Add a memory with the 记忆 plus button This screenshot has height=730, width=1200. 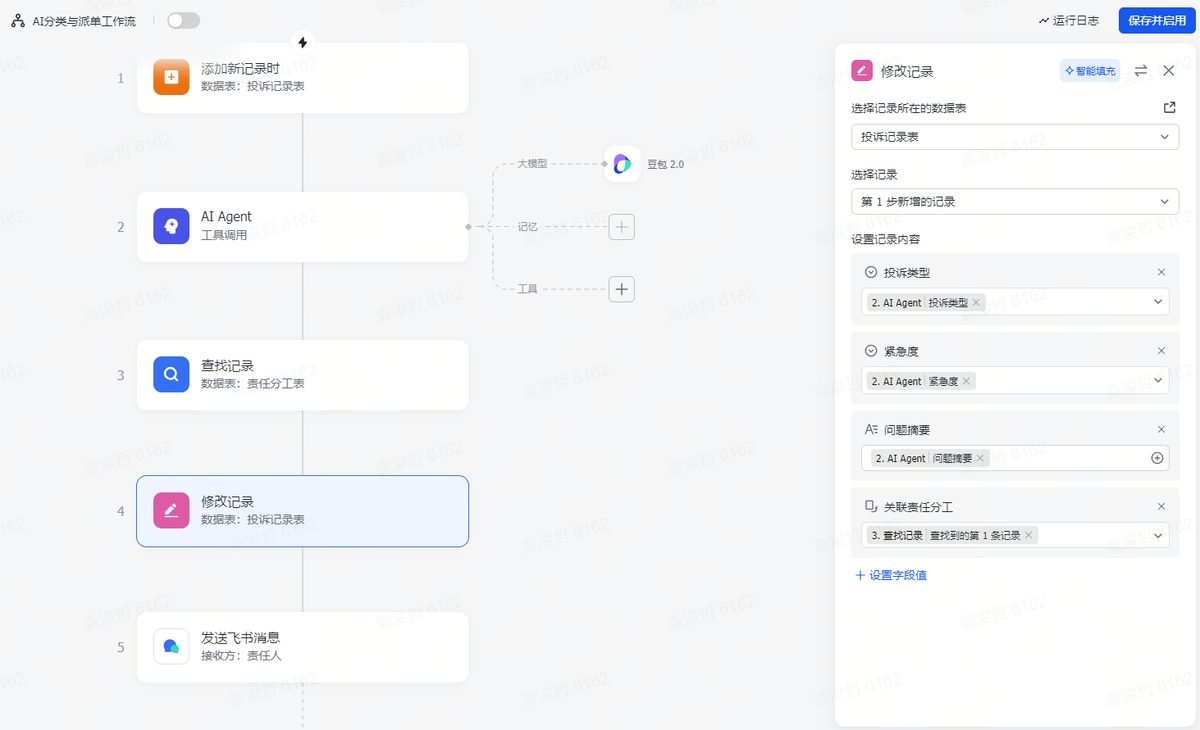coord(622,227)
